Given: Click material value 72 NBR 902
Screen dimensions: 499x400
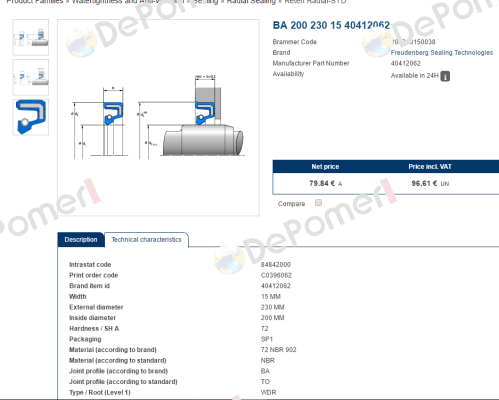Looking at the screenshot, I should (x=278, y=350).
